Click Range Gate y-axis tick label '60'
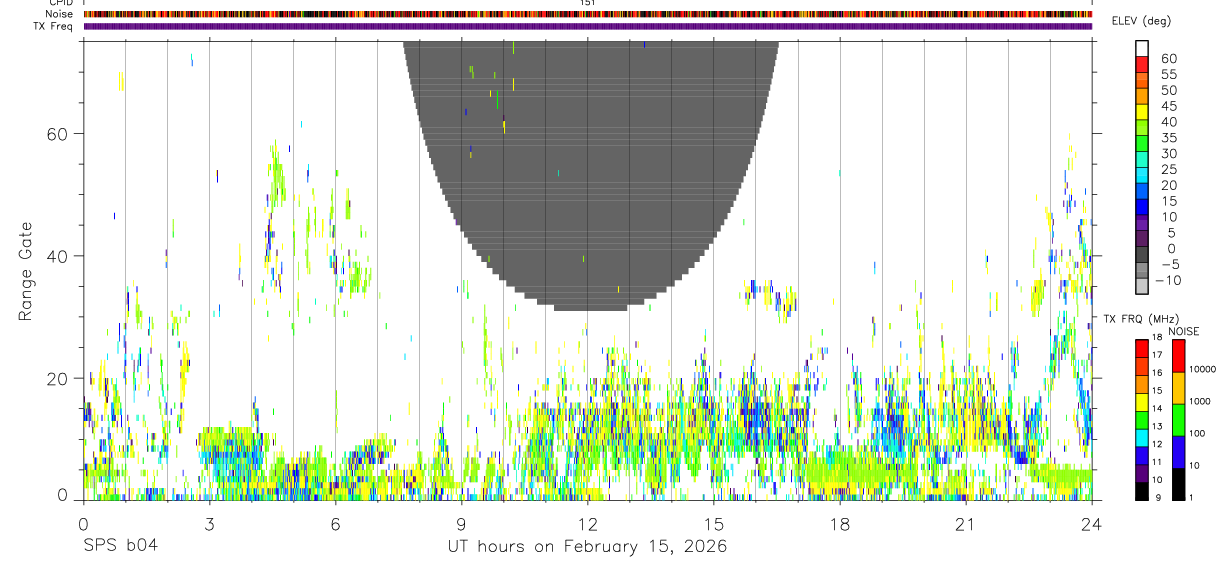 pyautogui.click(x=58, y=134)
